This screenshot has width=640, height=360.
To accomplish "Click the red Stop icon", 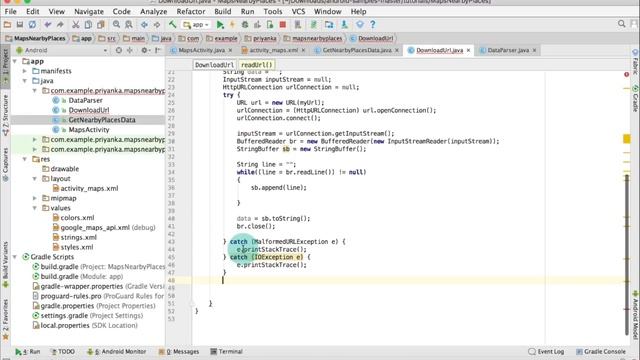I will [x=282, y=25].
